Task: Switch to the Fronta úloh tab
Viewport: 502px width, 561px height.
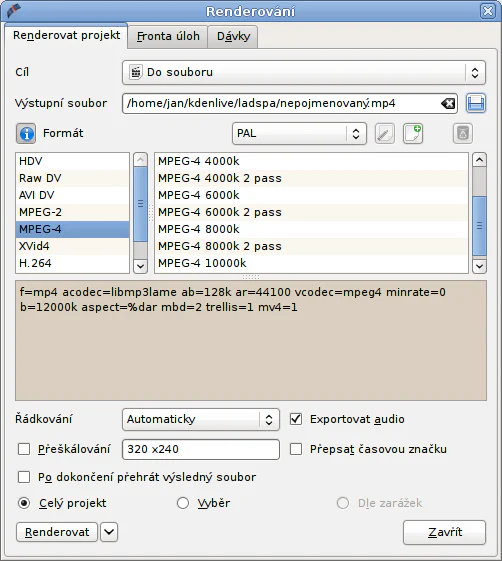Action: click(168, 36)
